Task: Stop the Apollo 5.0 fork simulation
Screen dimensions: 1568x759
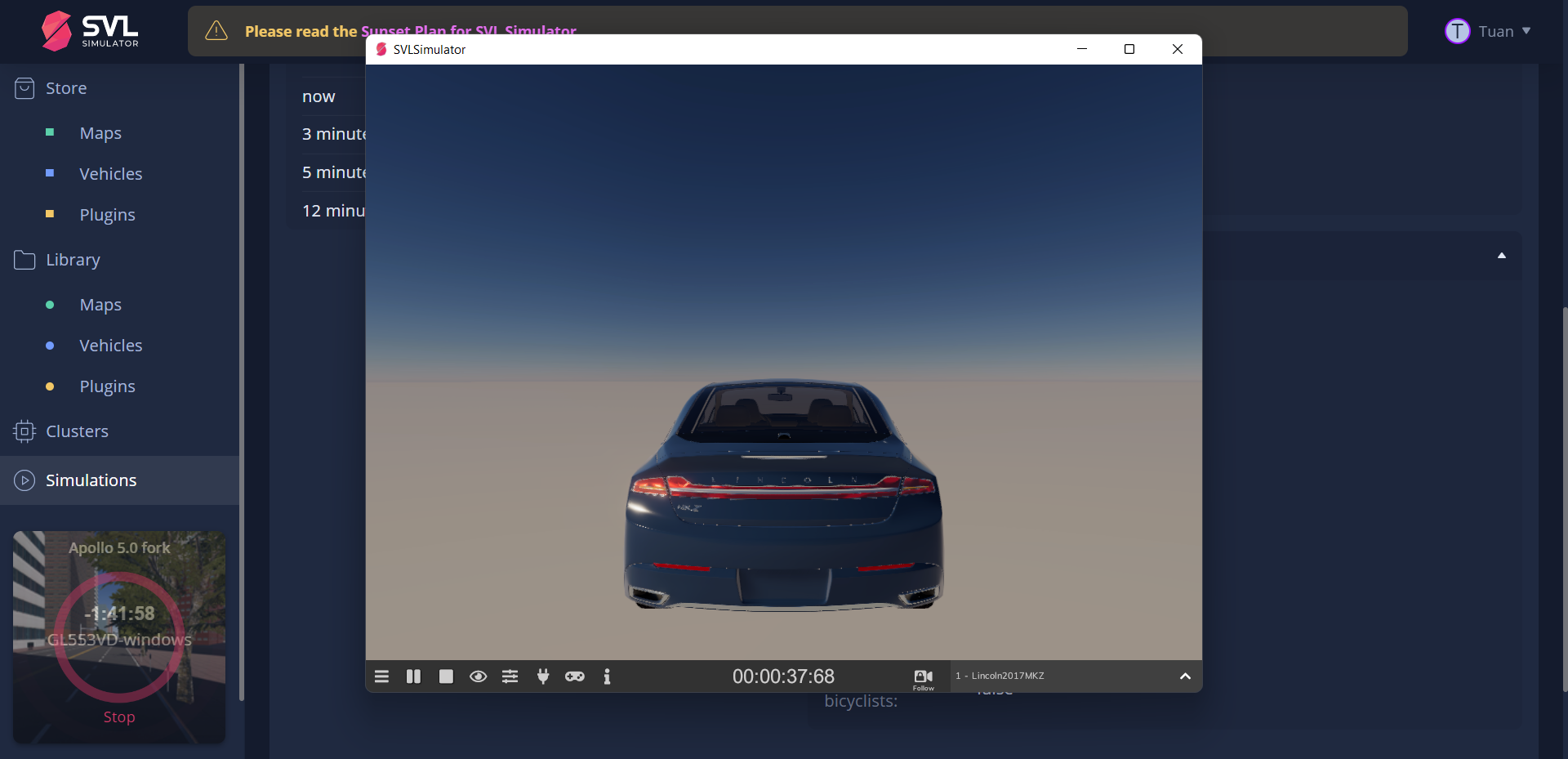Action: (118, 717)
